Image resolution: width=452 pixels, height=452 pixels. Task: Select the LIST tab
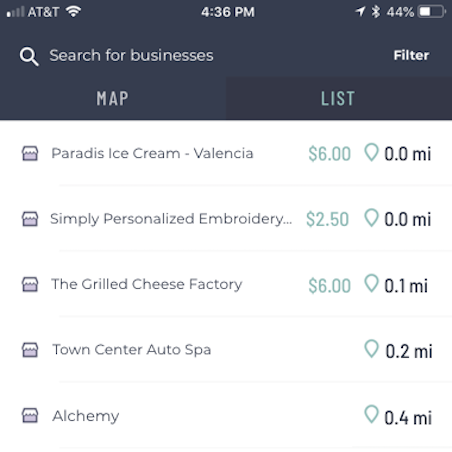(339, 99)
